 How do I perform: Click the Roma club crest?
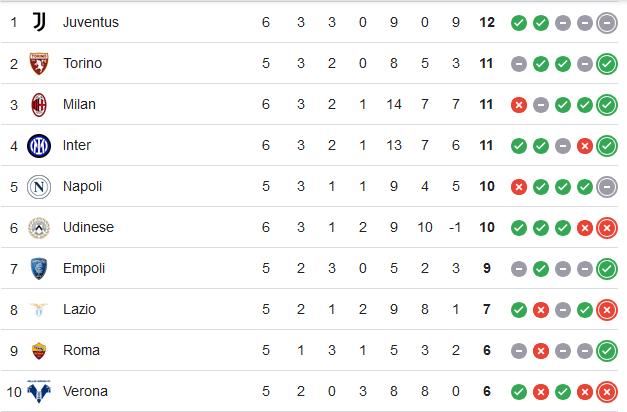coord(39,350)
